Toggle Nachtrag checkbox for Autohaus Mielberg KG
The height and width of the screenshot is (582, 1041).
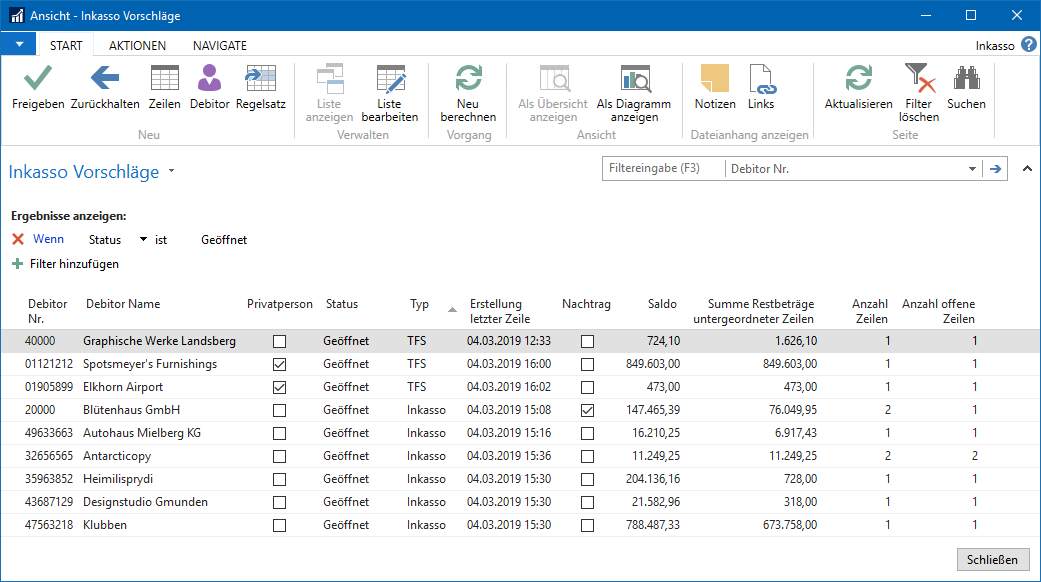[588, 433]
